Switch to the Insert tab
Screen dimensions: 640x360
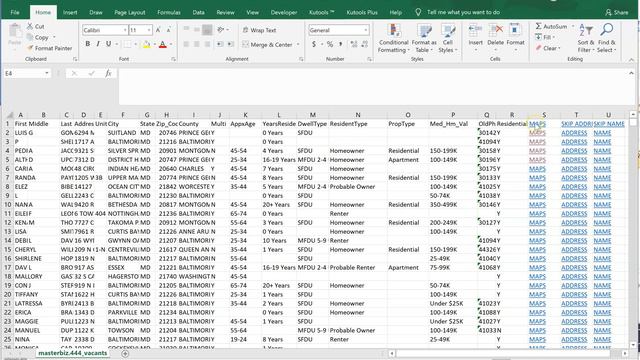[70, 12]
